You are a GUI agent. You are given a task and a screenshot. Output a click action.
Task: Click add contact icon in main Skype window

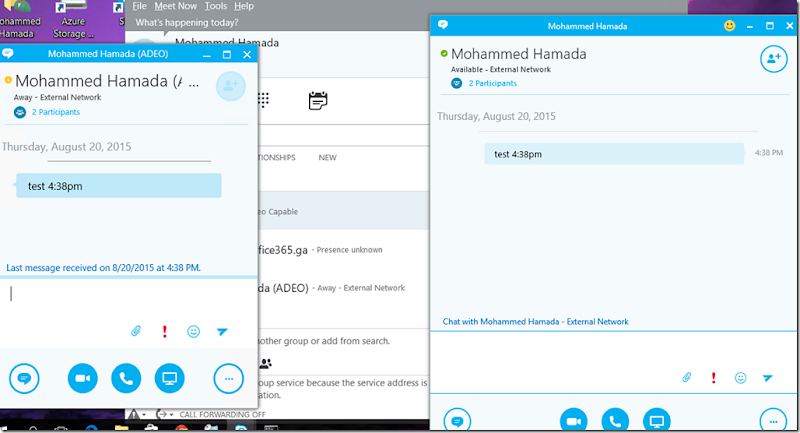(x=265, y=364)
